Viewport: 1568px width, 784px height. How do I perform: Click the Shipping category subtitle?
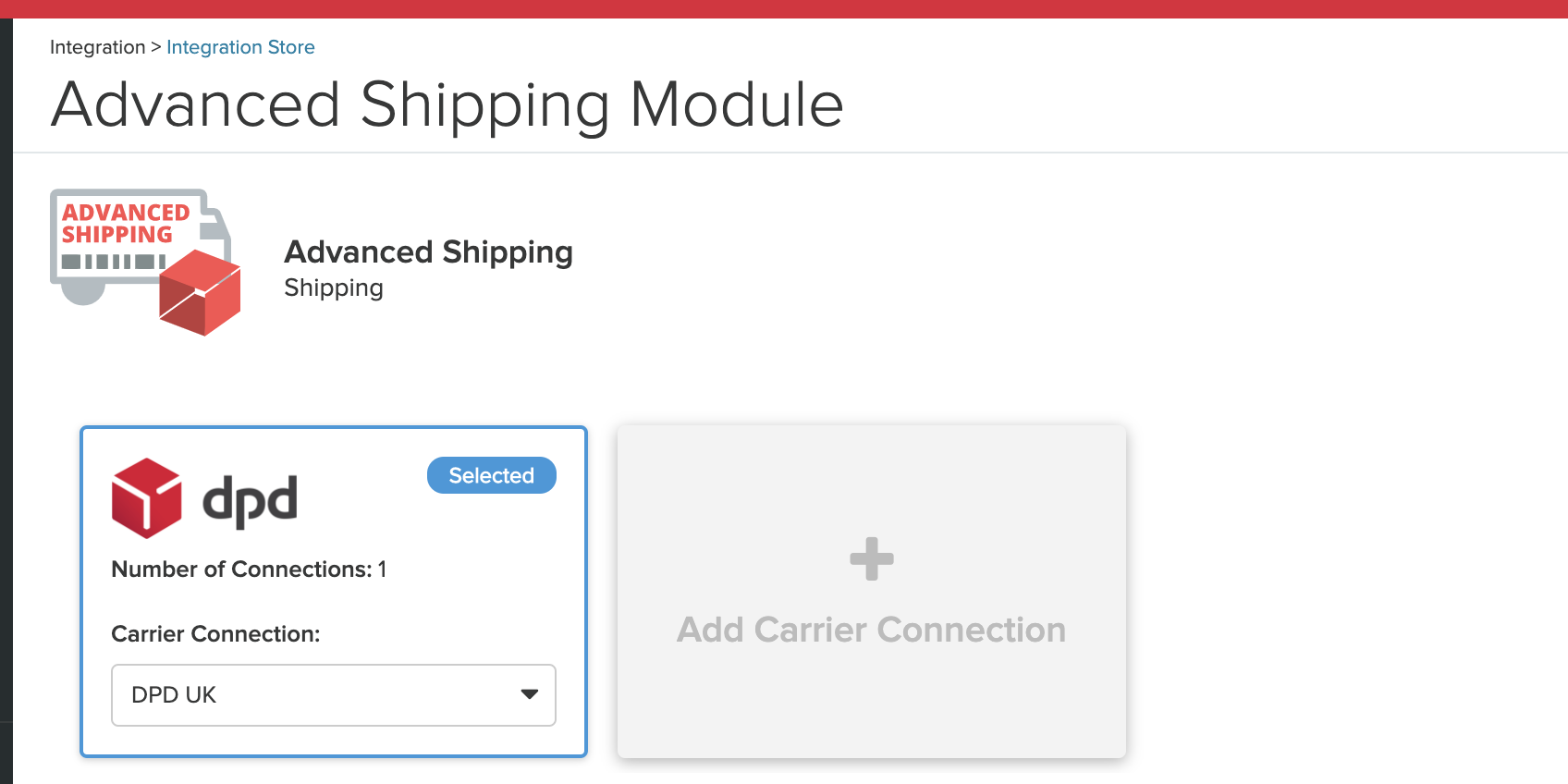click(334, 288)
